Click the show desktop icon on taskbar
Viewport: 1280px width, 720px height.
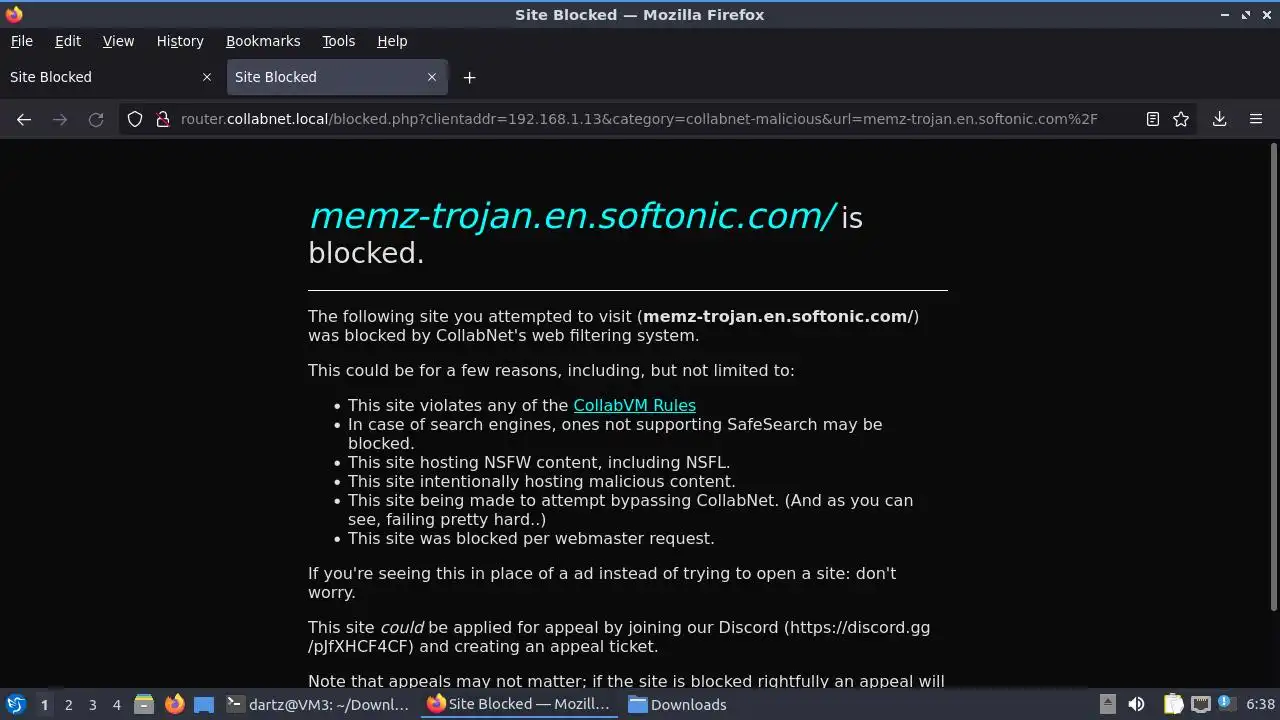204,704
